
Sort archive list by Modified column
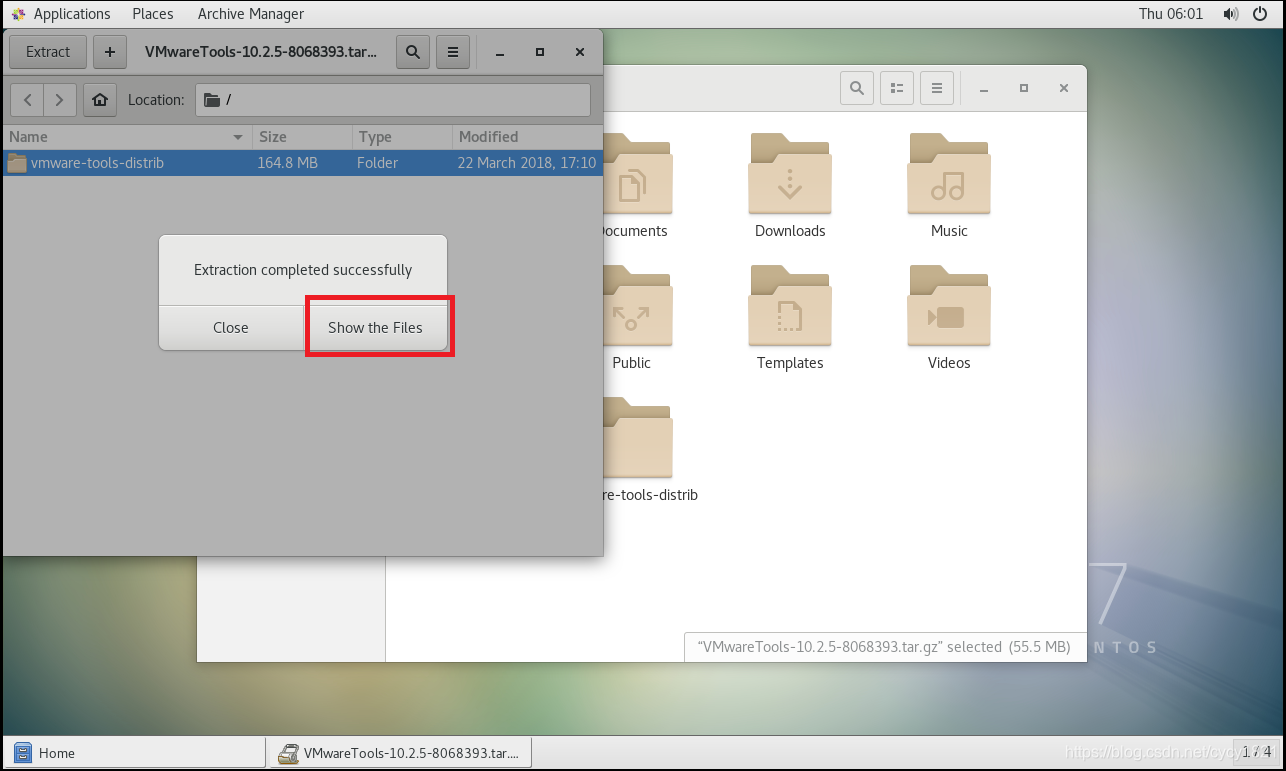(527, 137)
